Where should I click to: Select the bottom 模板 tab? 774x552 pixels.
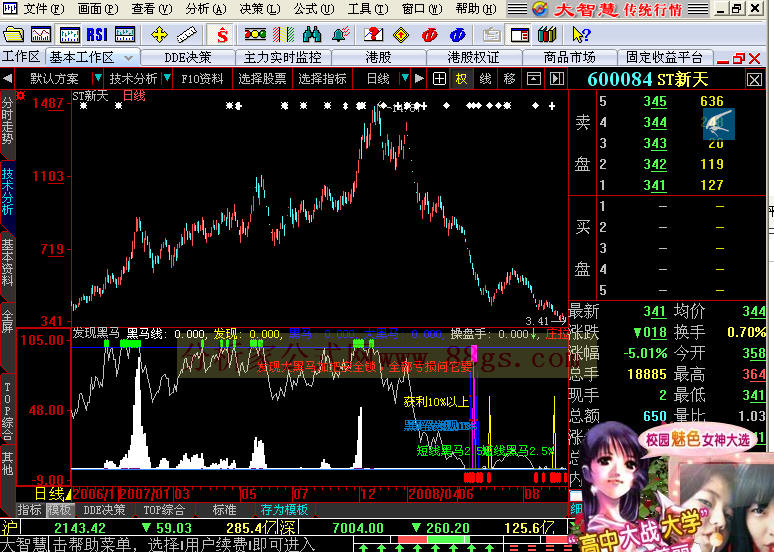pyautogui.click(x=59, y=510)
